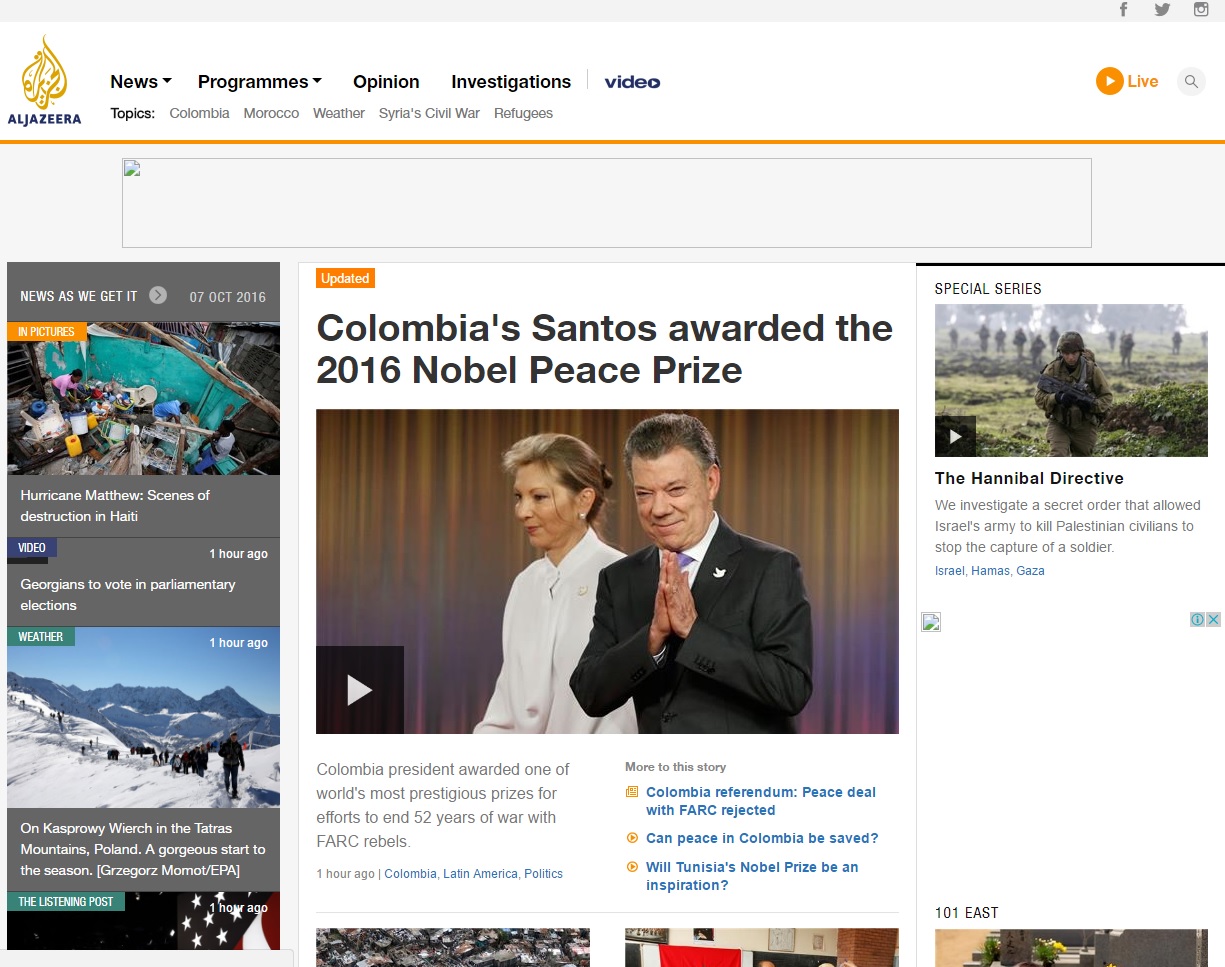This screenshot has height=967, width=1225.
Task: Open Al Jazeera's Facebook page icon
Action: pyautogui.click(x=1124, y=10)
